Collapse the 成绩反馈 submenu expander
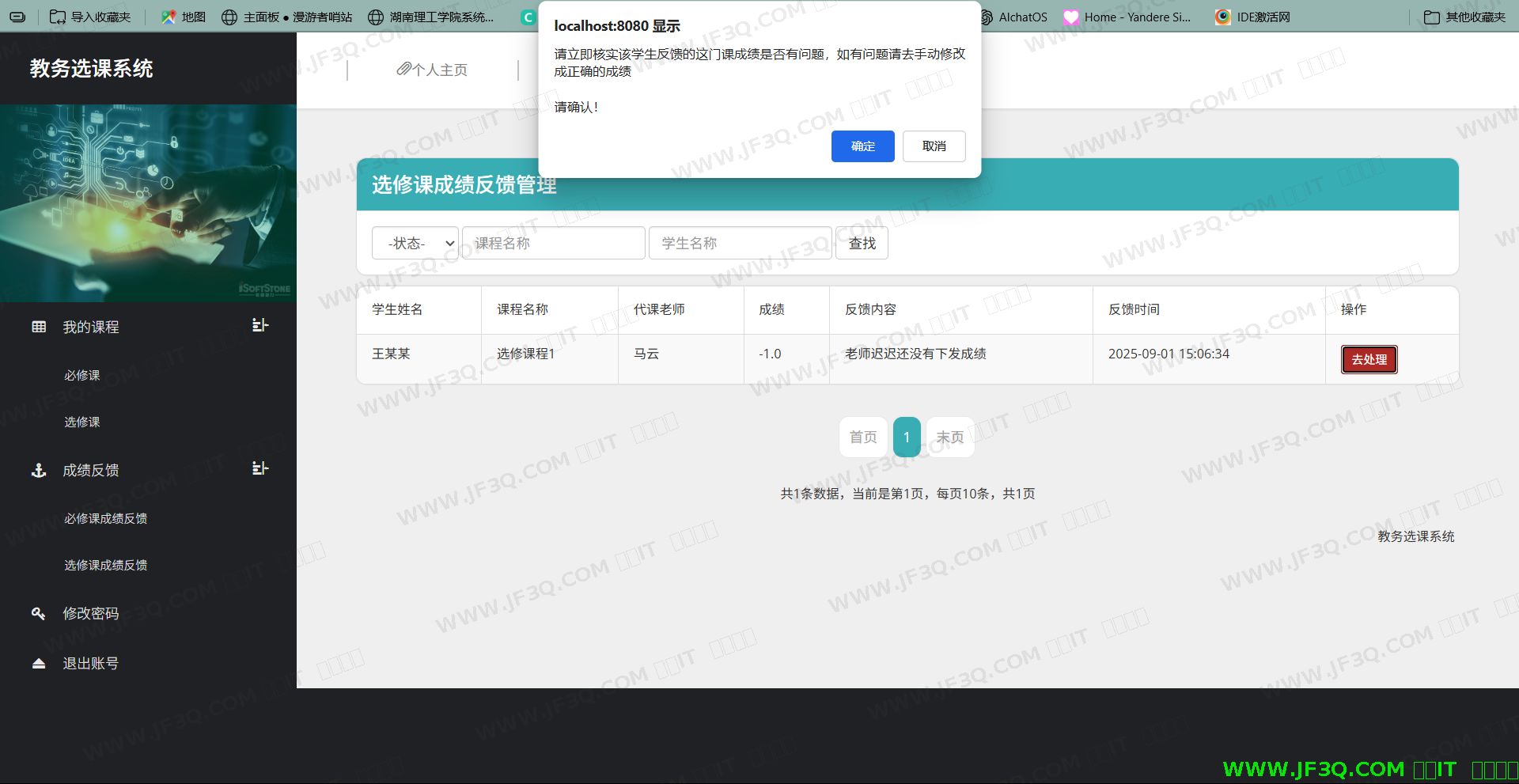Image resolution: width=1519 pixels, height=784 pixels. coord(260,468)
